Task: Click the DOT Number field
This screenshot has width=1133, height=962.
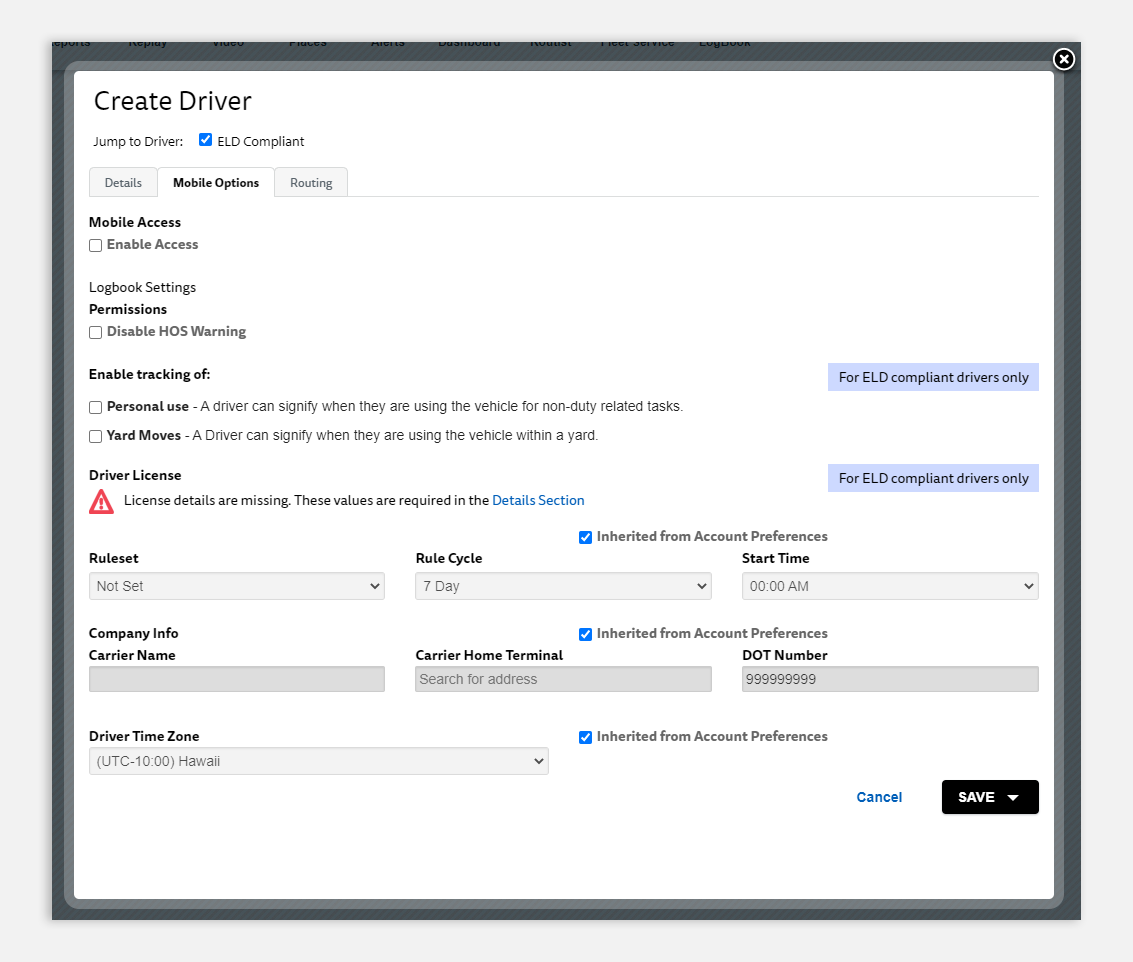Action: point(890,679)
